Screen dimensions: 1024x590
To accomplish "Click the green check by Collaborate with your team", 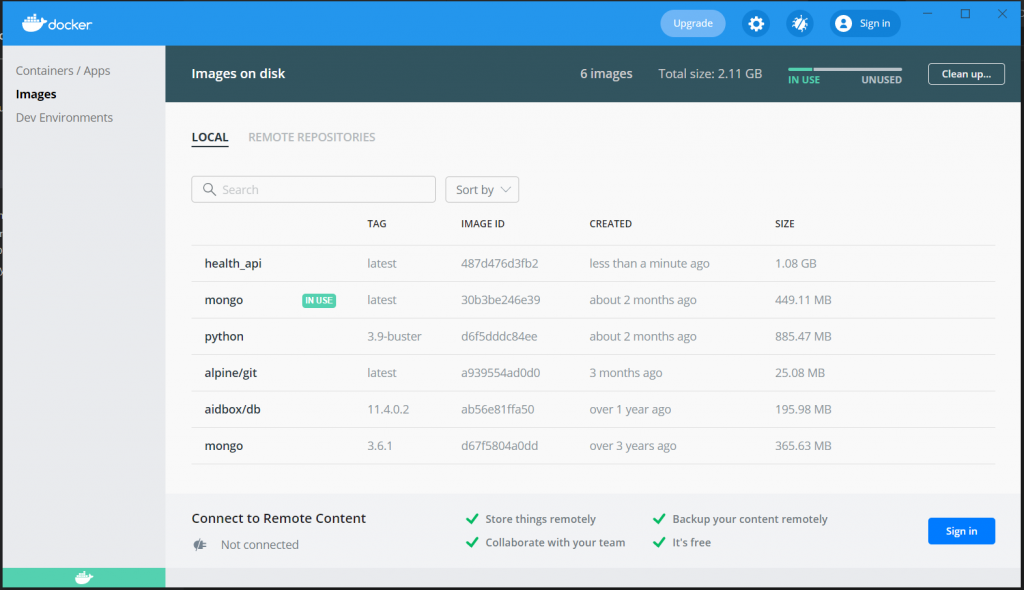I will click(x=472, y=543).
